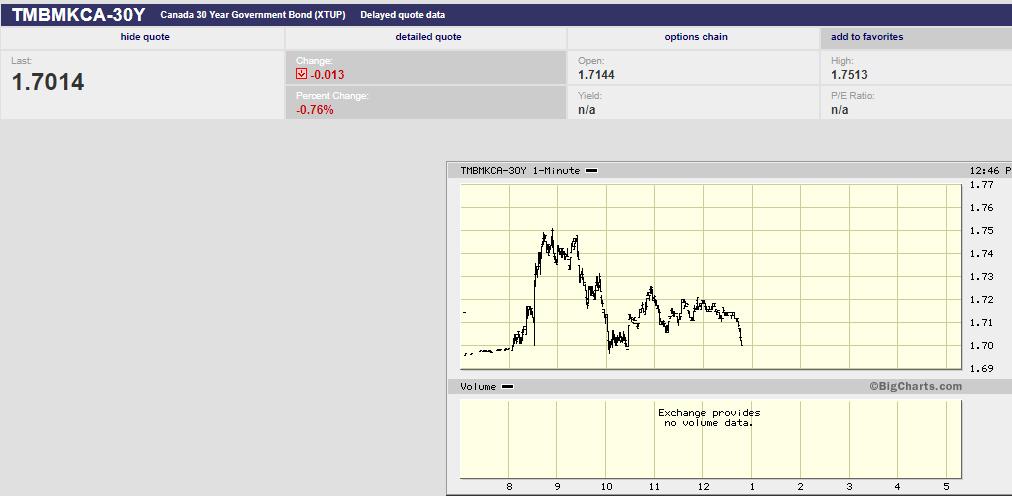Click the Open value 1.7144
This screenshot has height=496, width=1012.
tap(596, 75)
